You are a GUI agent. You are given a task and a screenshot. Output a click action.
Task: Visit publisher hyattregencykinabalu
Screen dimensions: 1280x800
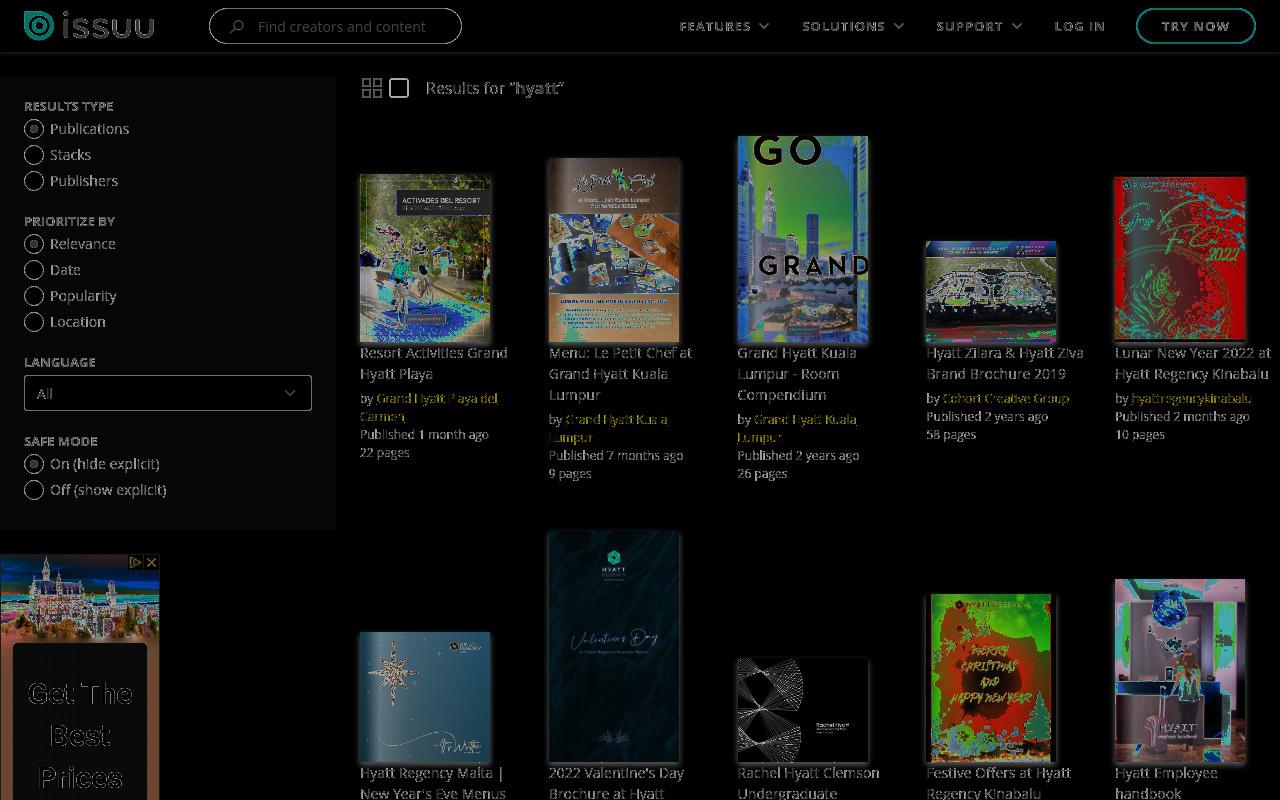[1191, 398]
